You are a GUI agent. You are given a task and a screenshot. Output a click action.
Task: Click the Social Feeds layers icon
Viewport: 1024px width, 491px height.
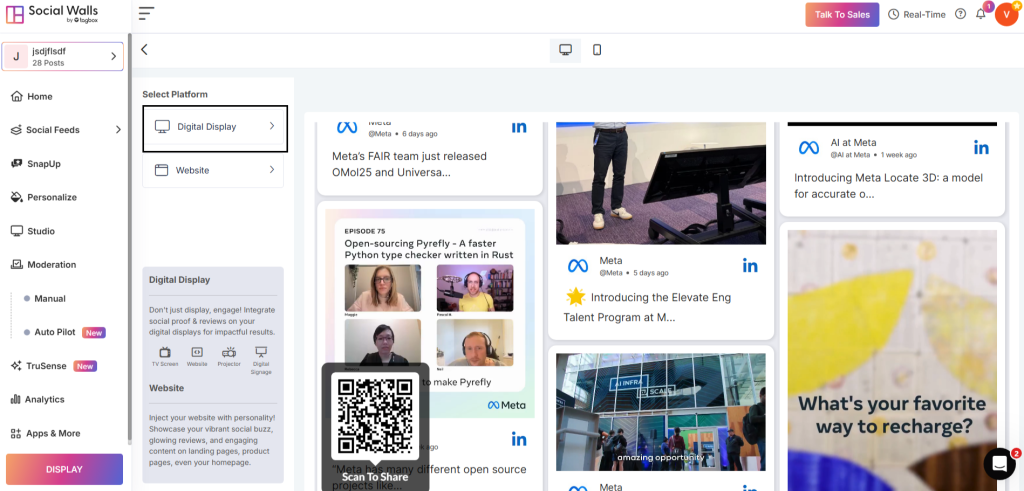pyautogui.click(x=16, y=130)
